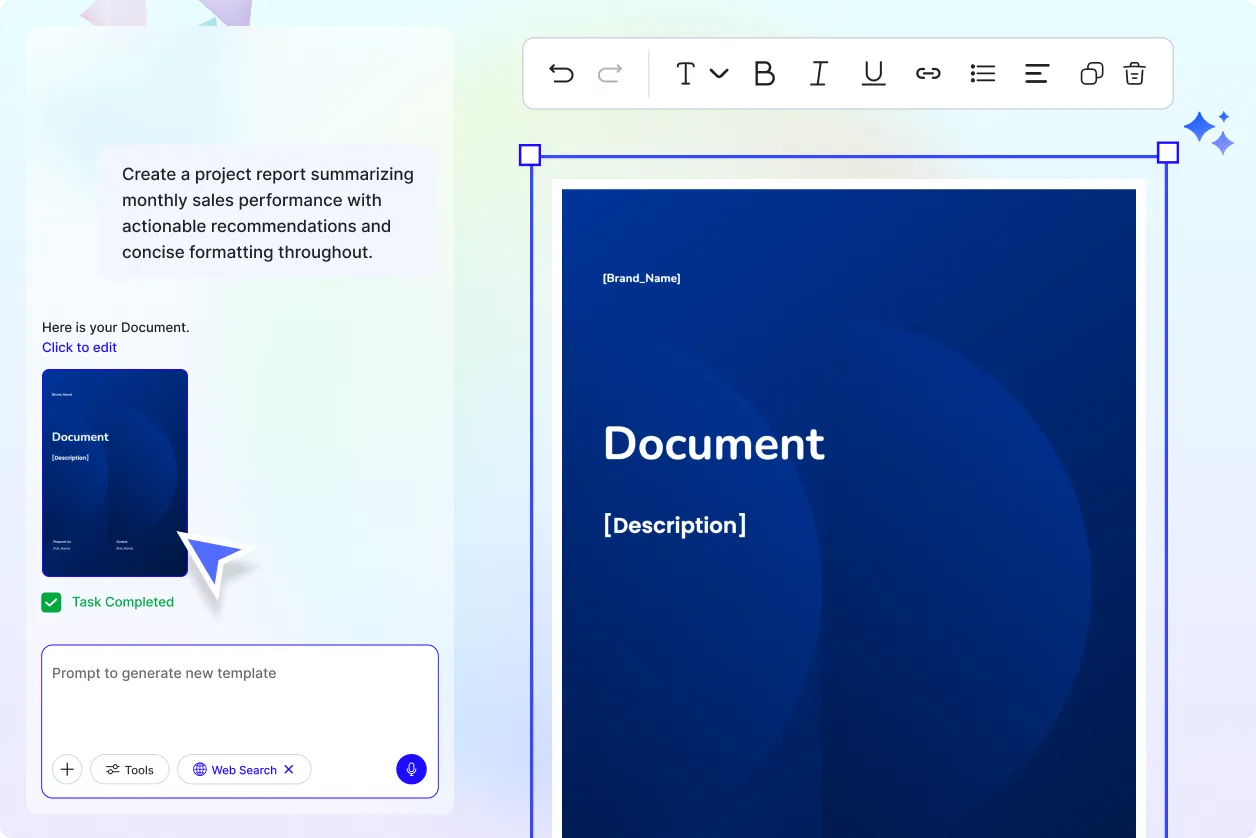Click the Task Completed label

click(123, 602)
